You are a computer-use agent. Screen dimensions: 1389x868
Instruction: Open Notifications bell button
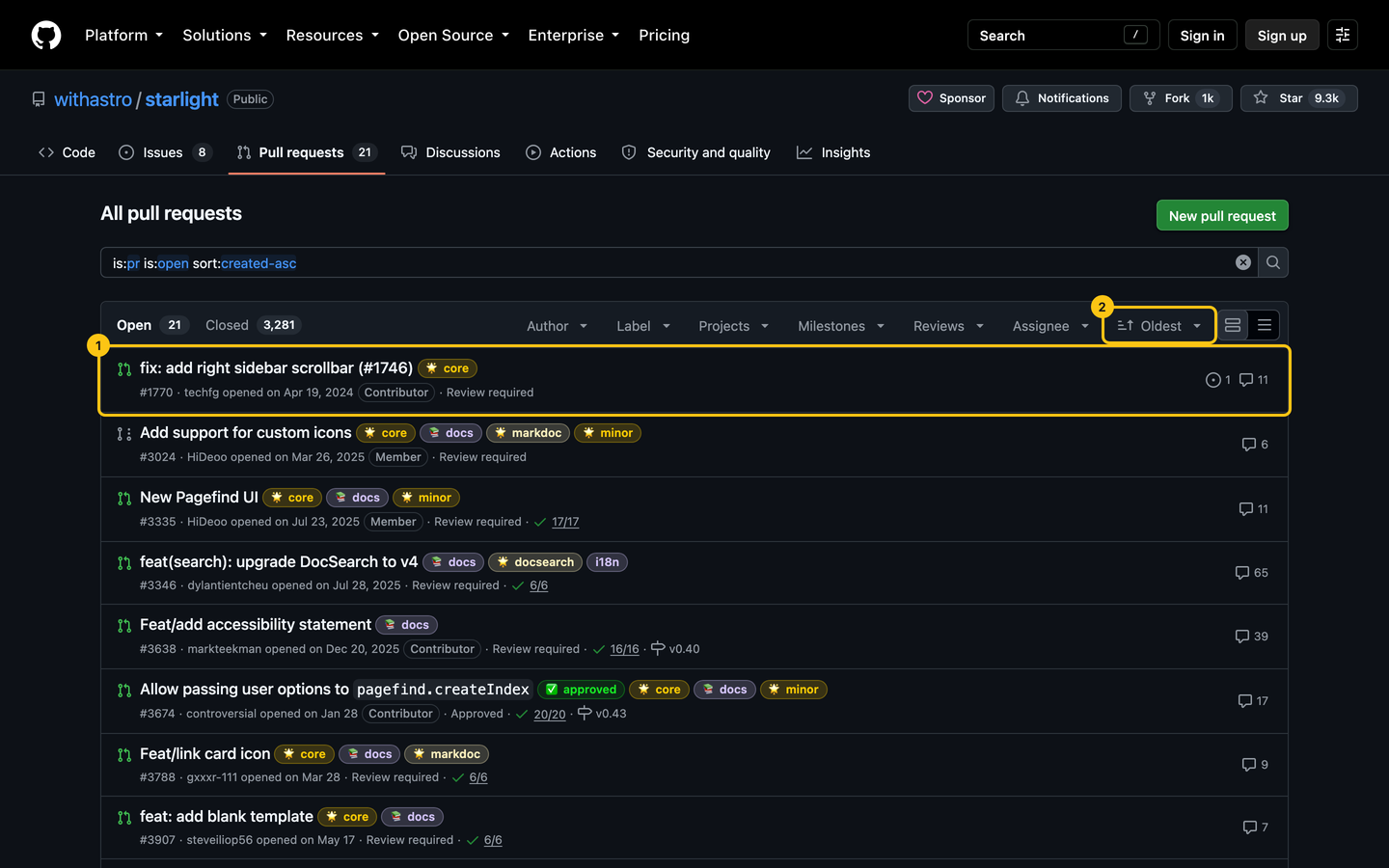pyautogui.click(x=1062, y=98)
